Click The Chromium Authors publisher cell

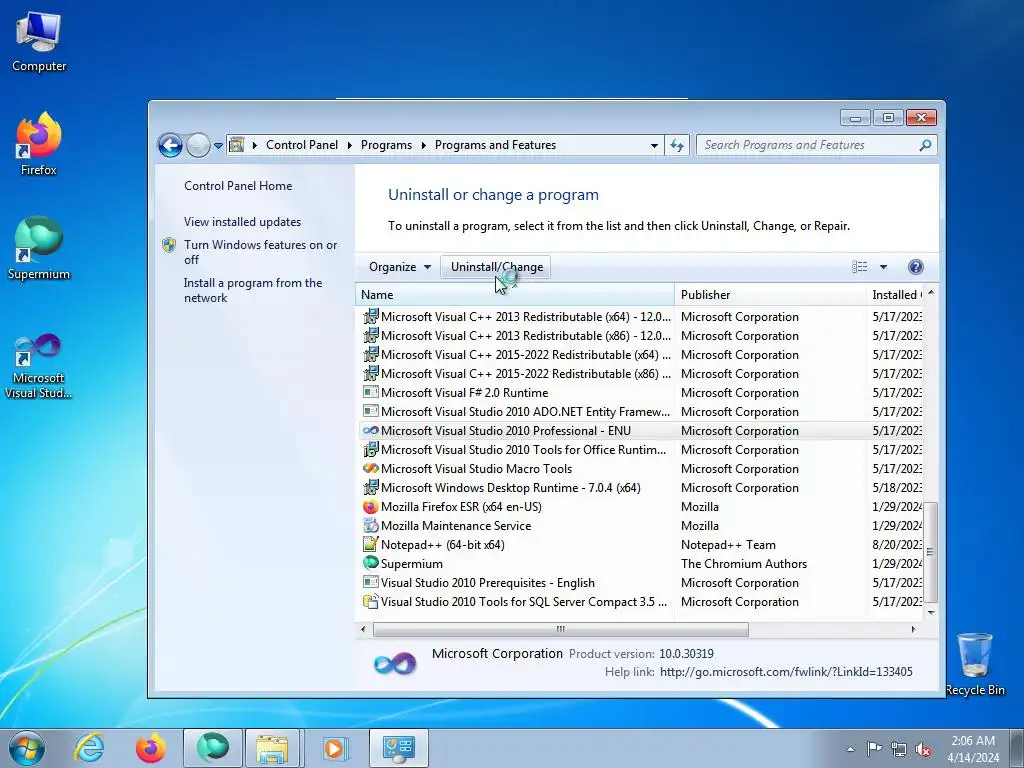(744, 564)
